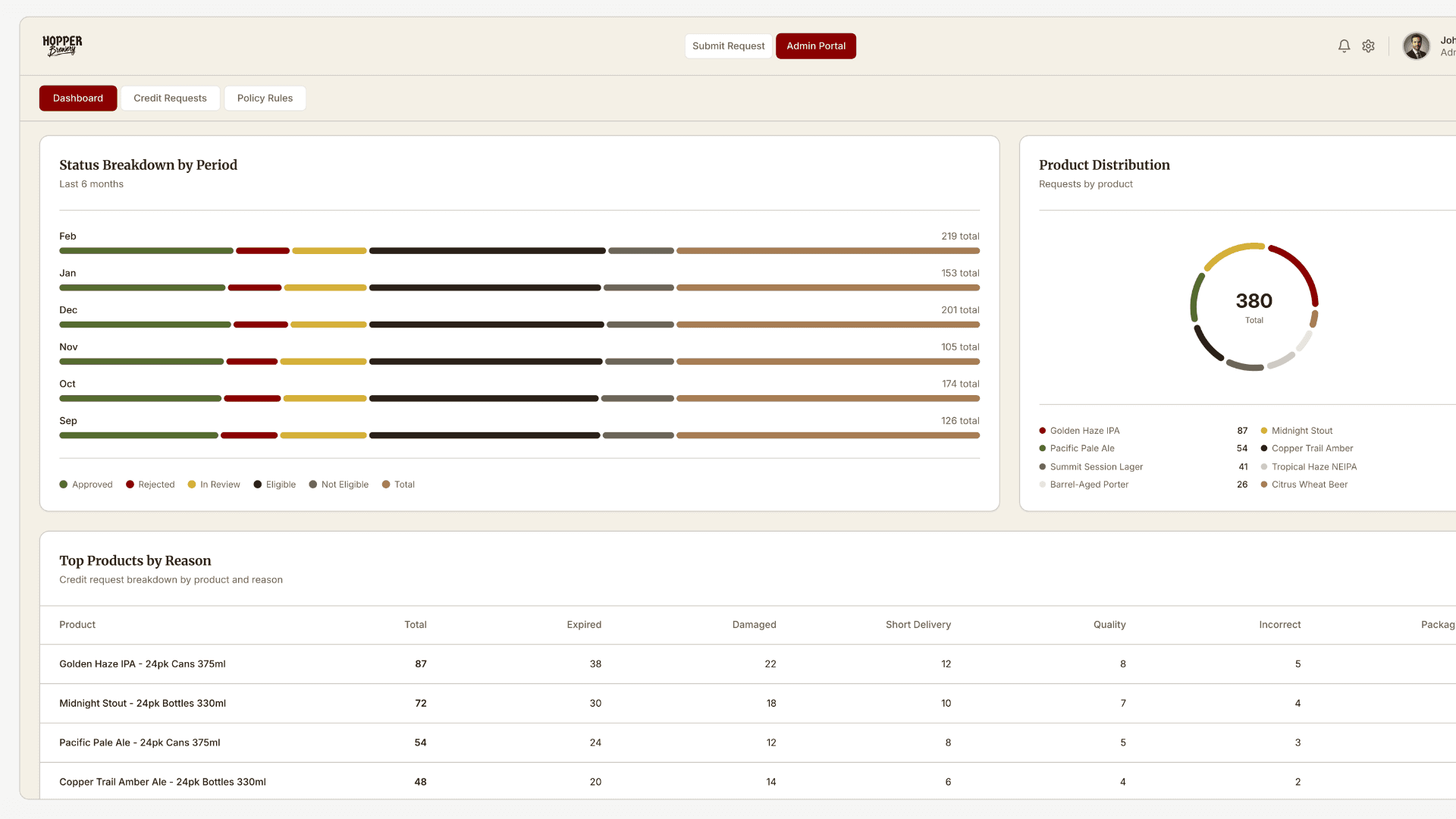Image resolution: width=1456 pixels, height=819 pixels.
Task: Click the Admin Portal button
Action: 816,46
